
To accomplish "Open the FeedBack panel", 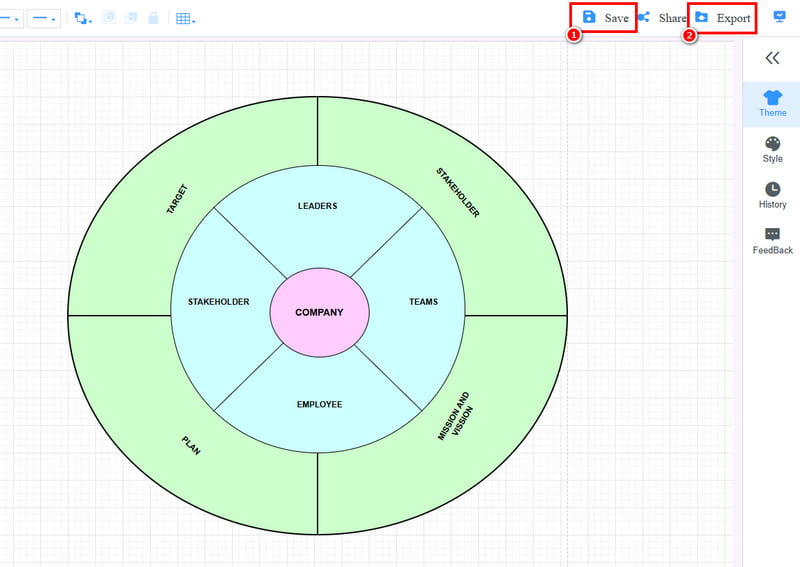I will pos(772,241).
